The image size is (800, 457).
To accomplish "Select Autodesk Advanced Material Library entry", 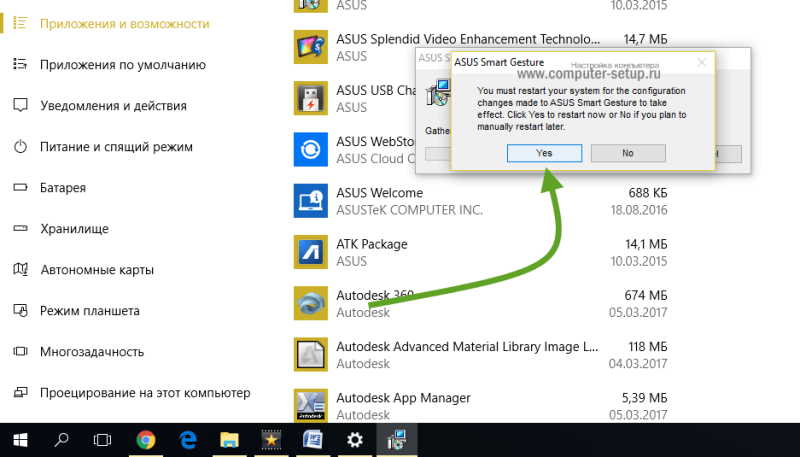I will [x=480, y=354].
